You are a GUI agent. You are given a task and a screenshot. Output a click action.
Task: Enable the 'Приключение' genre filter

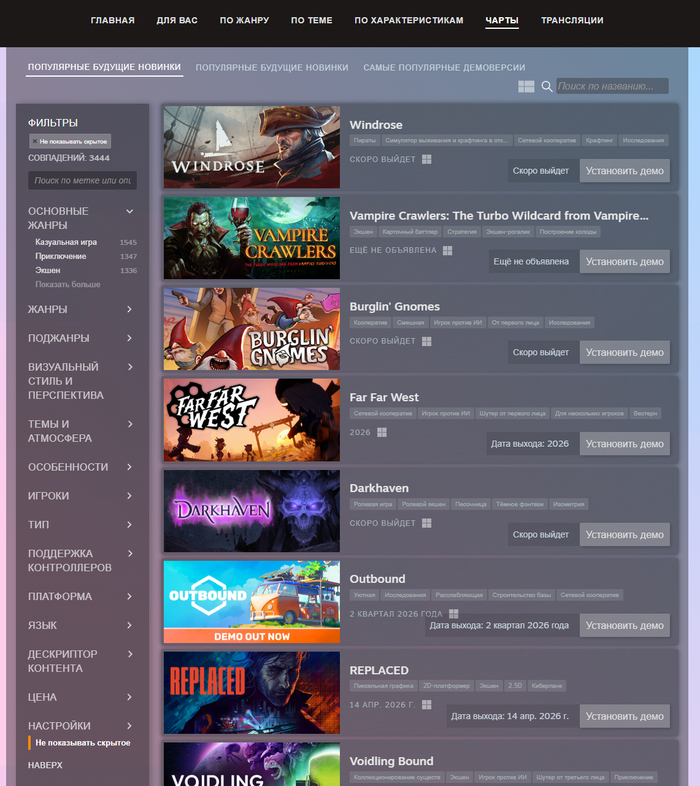pyautogui.click(x=60, y=256)
